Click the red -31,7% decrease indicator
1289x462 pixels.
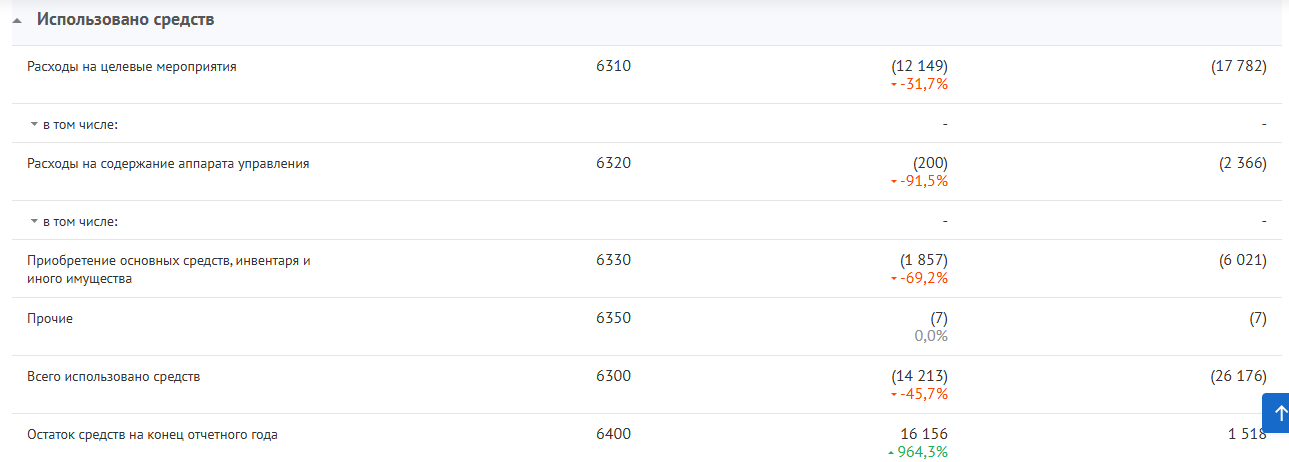tap(920, 85)
